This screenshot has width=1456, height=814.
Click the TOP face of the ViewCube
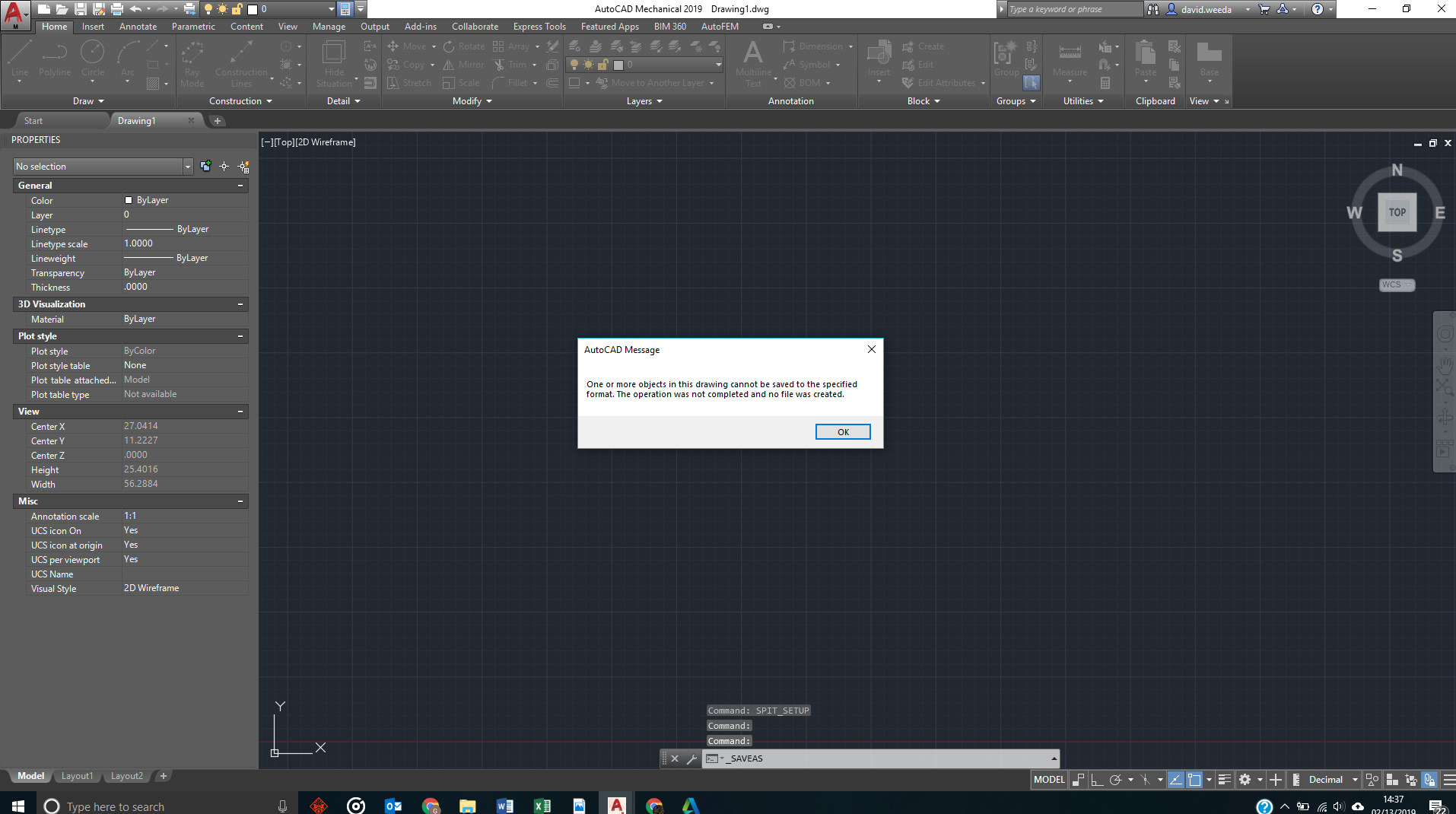(1397, 212)
